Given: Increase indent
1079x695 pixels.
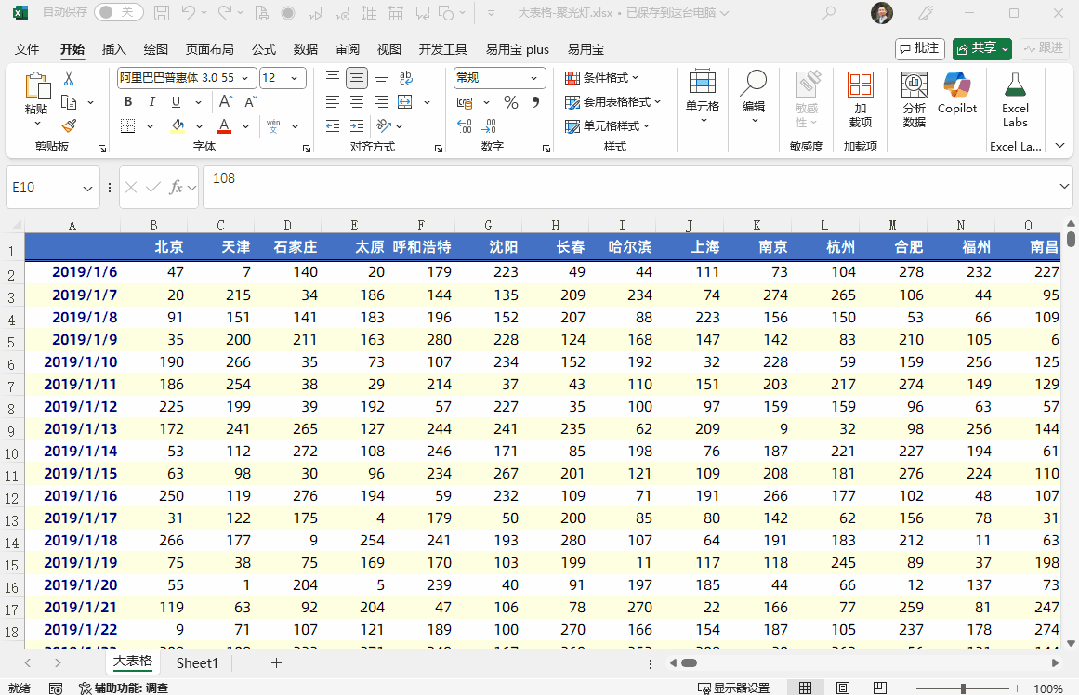Looking at the screenshot, I should tap(356, 126).
